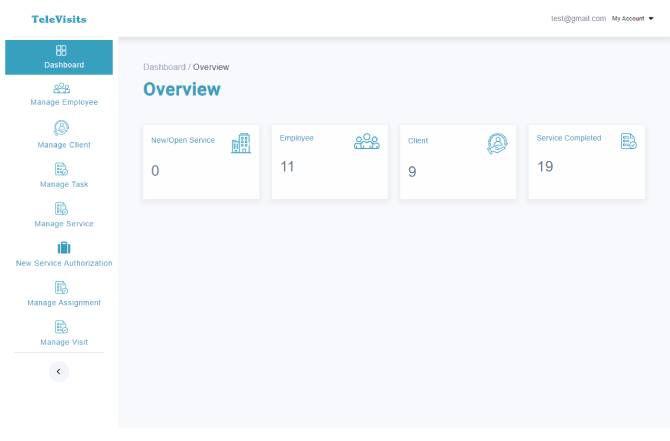The image size is (670, 441).
Task: Click the Service Completed card label
Action: pos(569,138)
